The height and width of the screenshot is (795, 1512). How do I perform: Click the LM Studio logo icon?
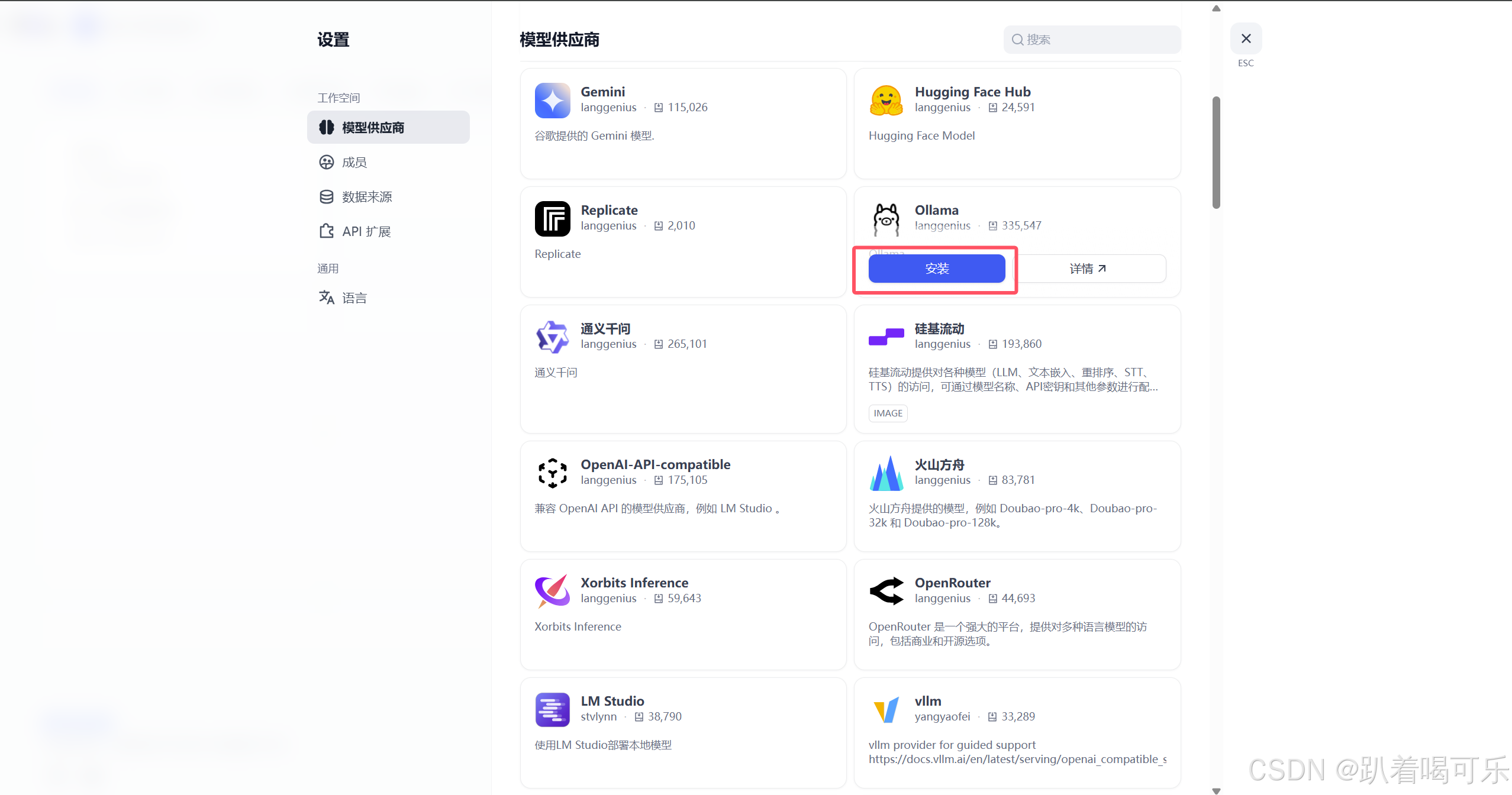click(x=552, y=709)
